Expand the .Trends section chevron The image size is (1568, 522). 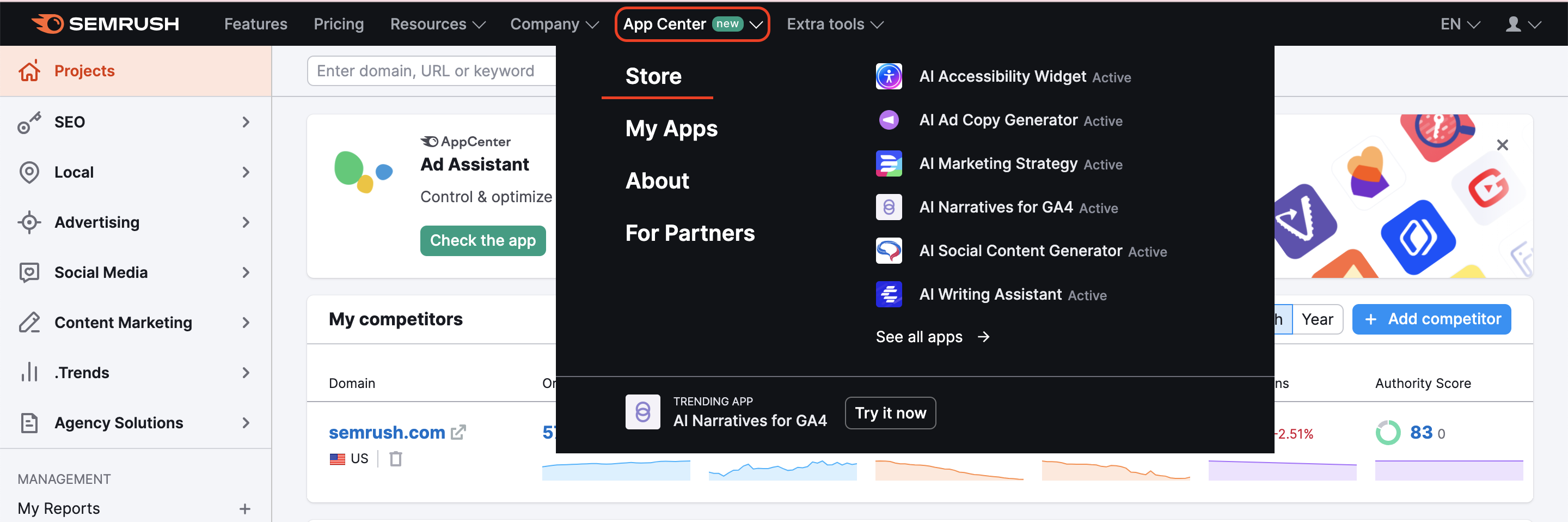(x=246, y=372)
